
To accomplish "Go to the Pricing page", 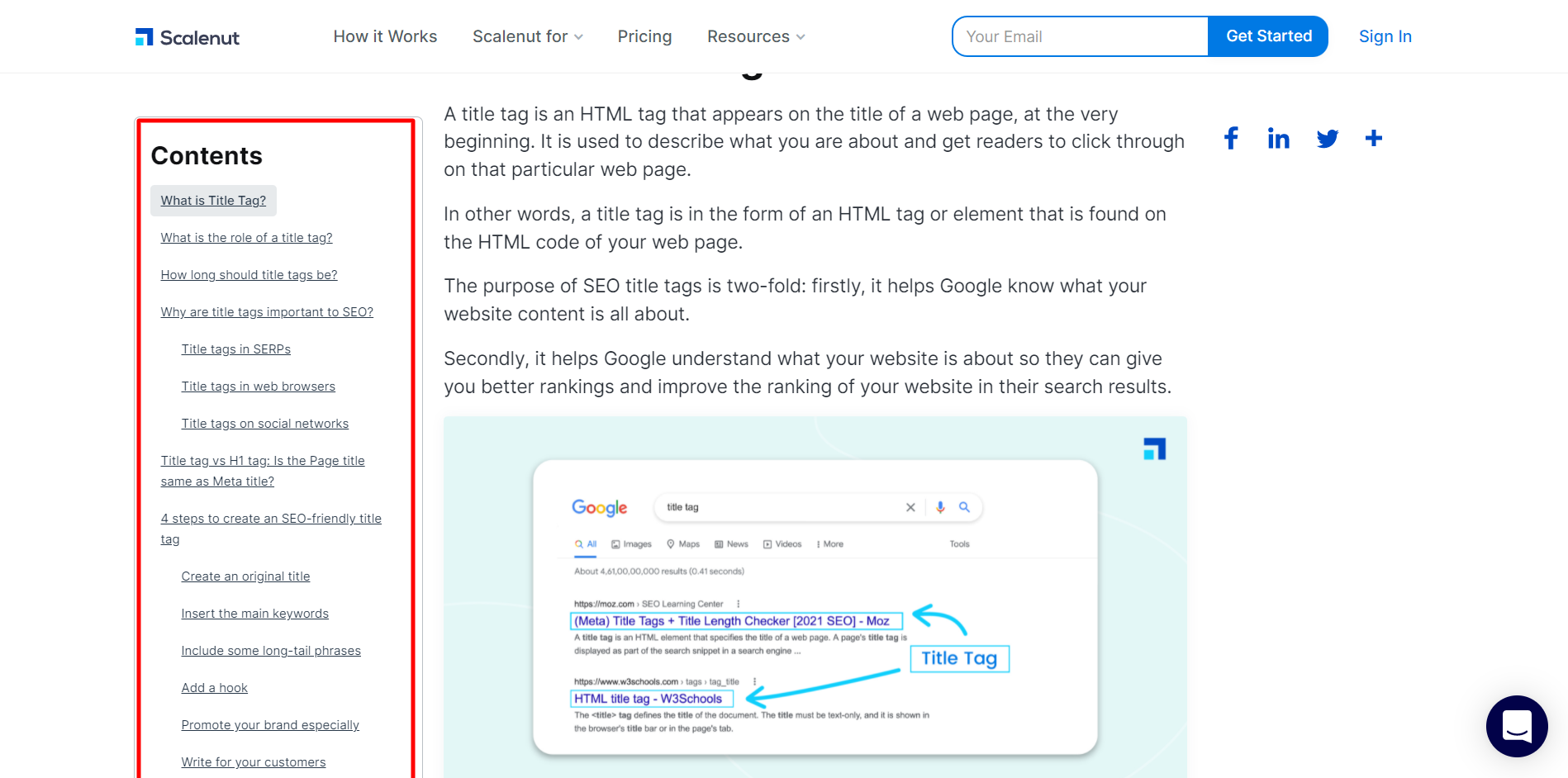I will (644, 36).
